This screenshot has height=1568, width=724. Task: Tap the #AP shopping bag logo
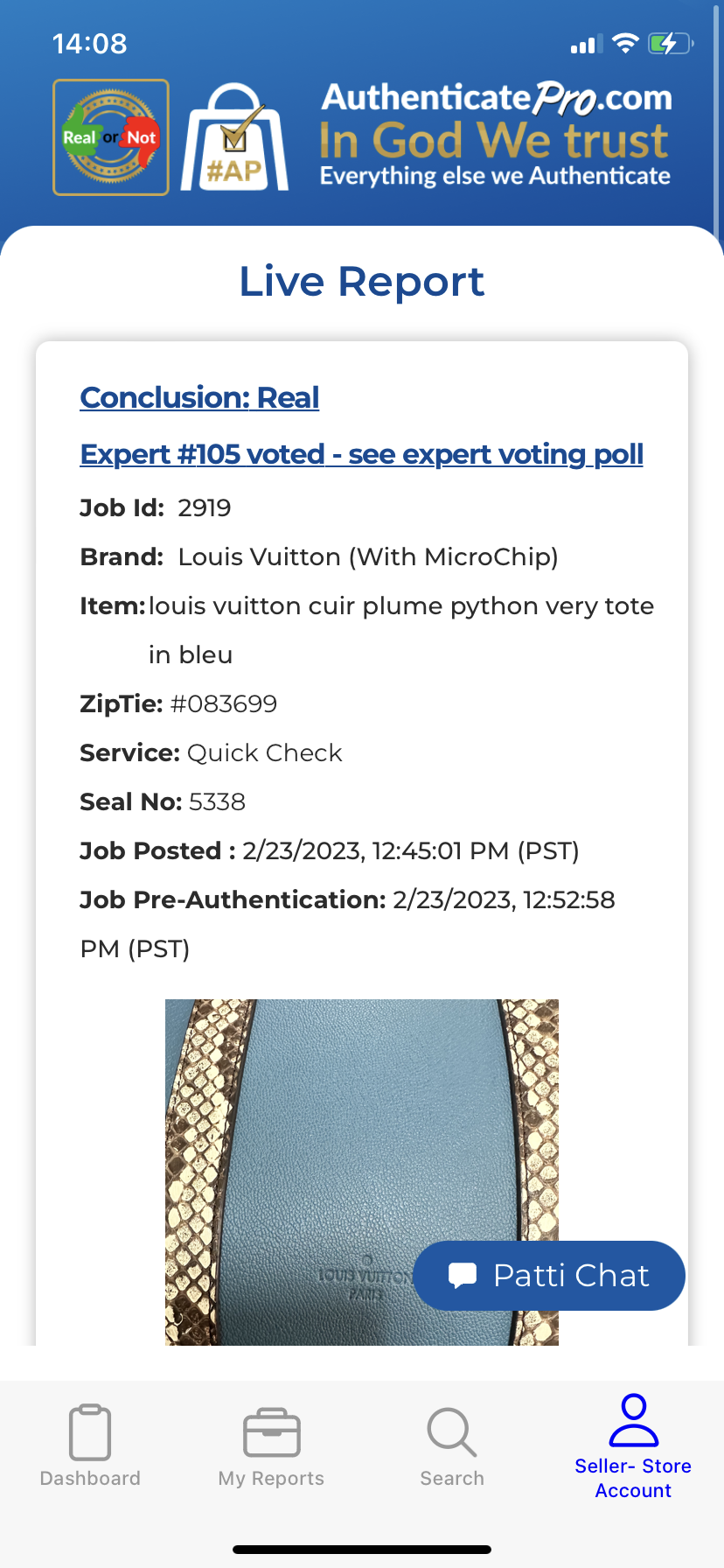tap(234, 137)
